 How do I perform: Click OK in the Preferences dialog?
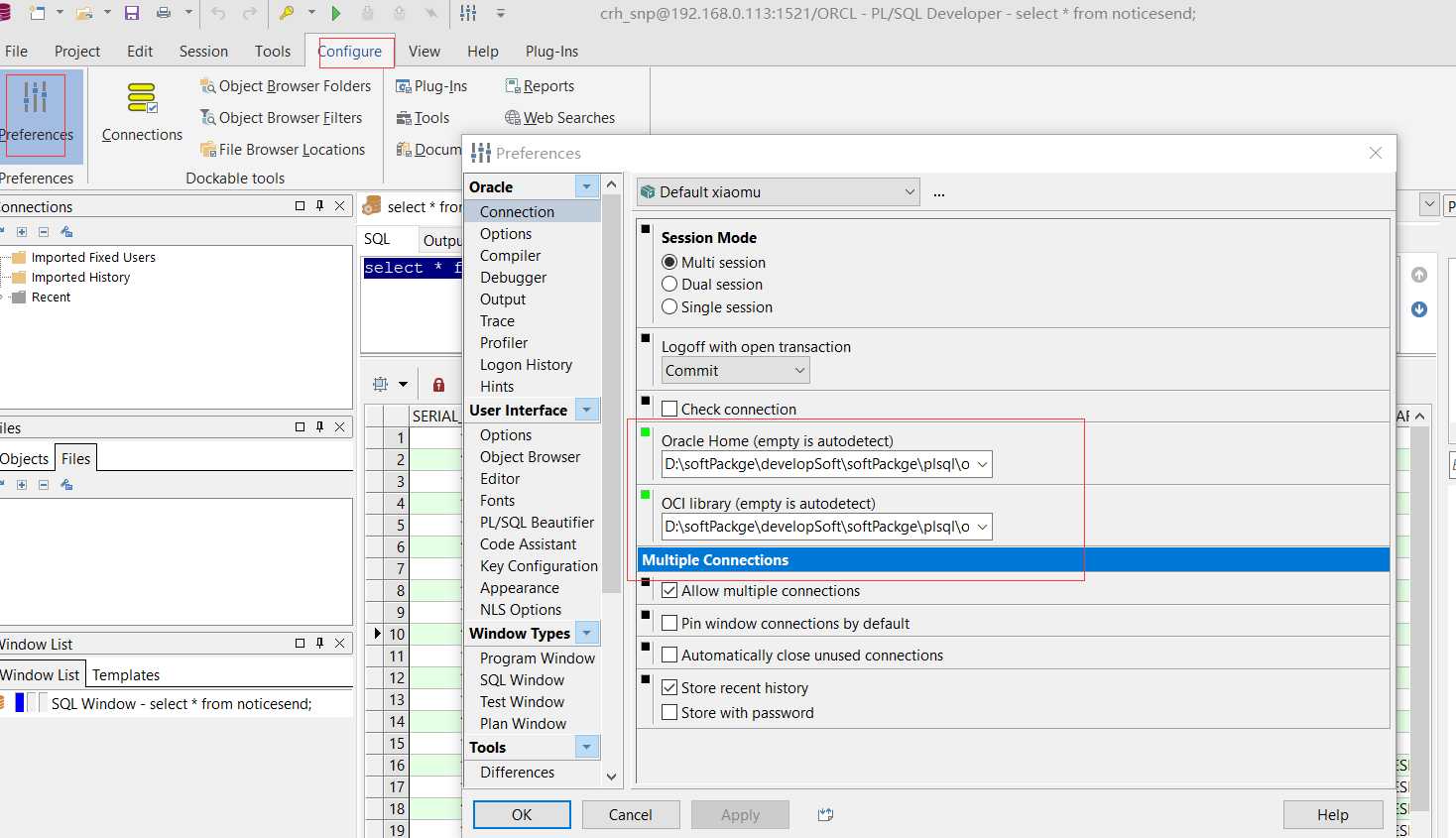[x=522, y=814]
